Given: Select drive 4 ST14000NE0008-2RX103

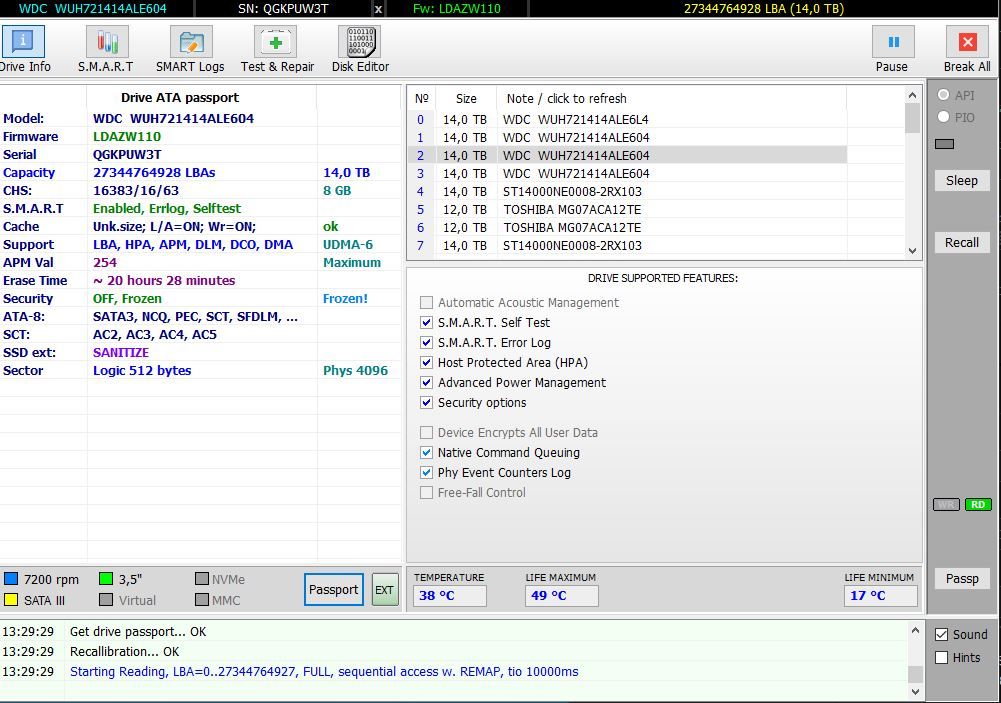Looking at the screenshot, I should (627, 192).
